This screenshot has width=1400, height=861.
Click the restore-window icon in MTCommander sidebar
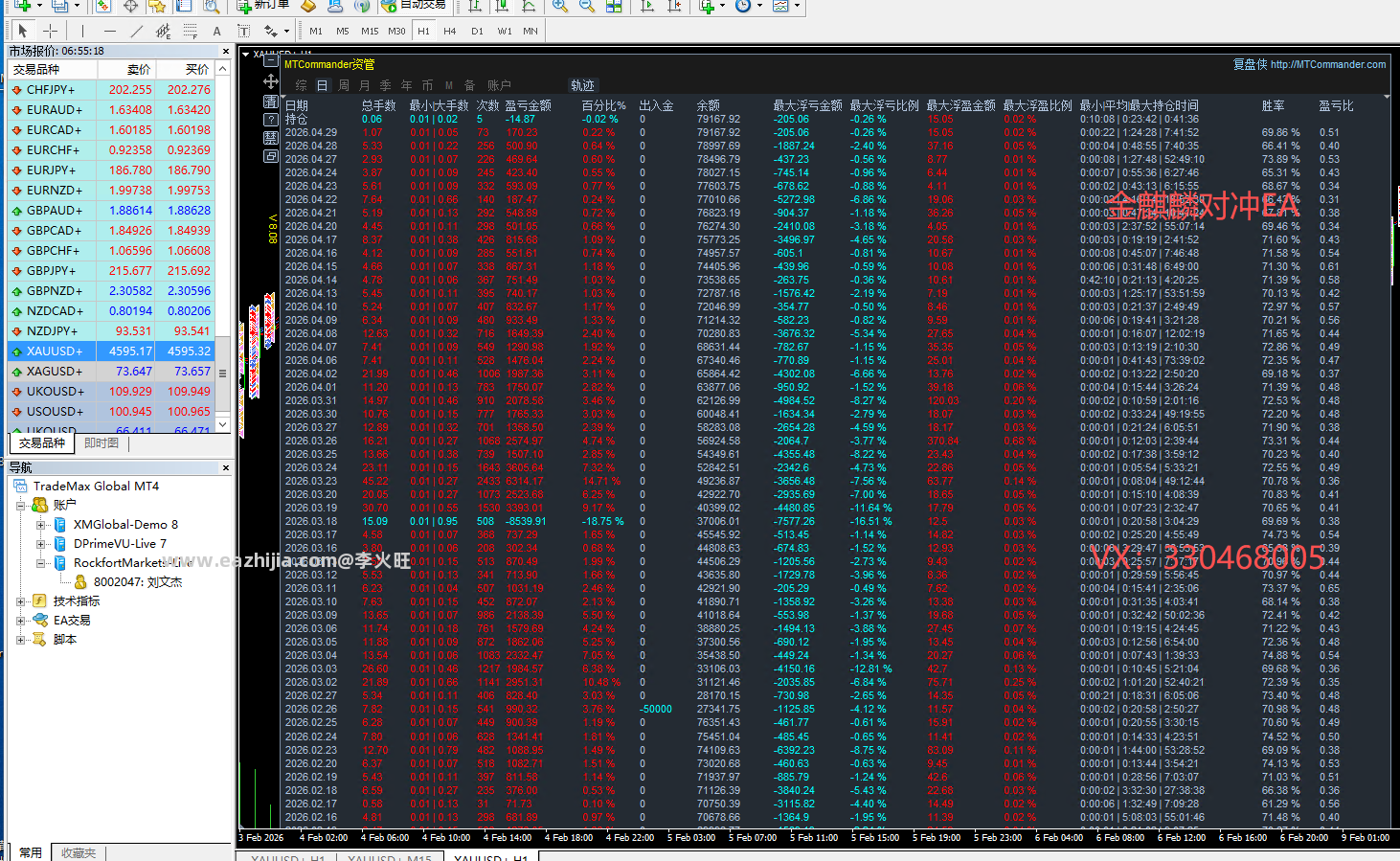click(x=271, y=155)
